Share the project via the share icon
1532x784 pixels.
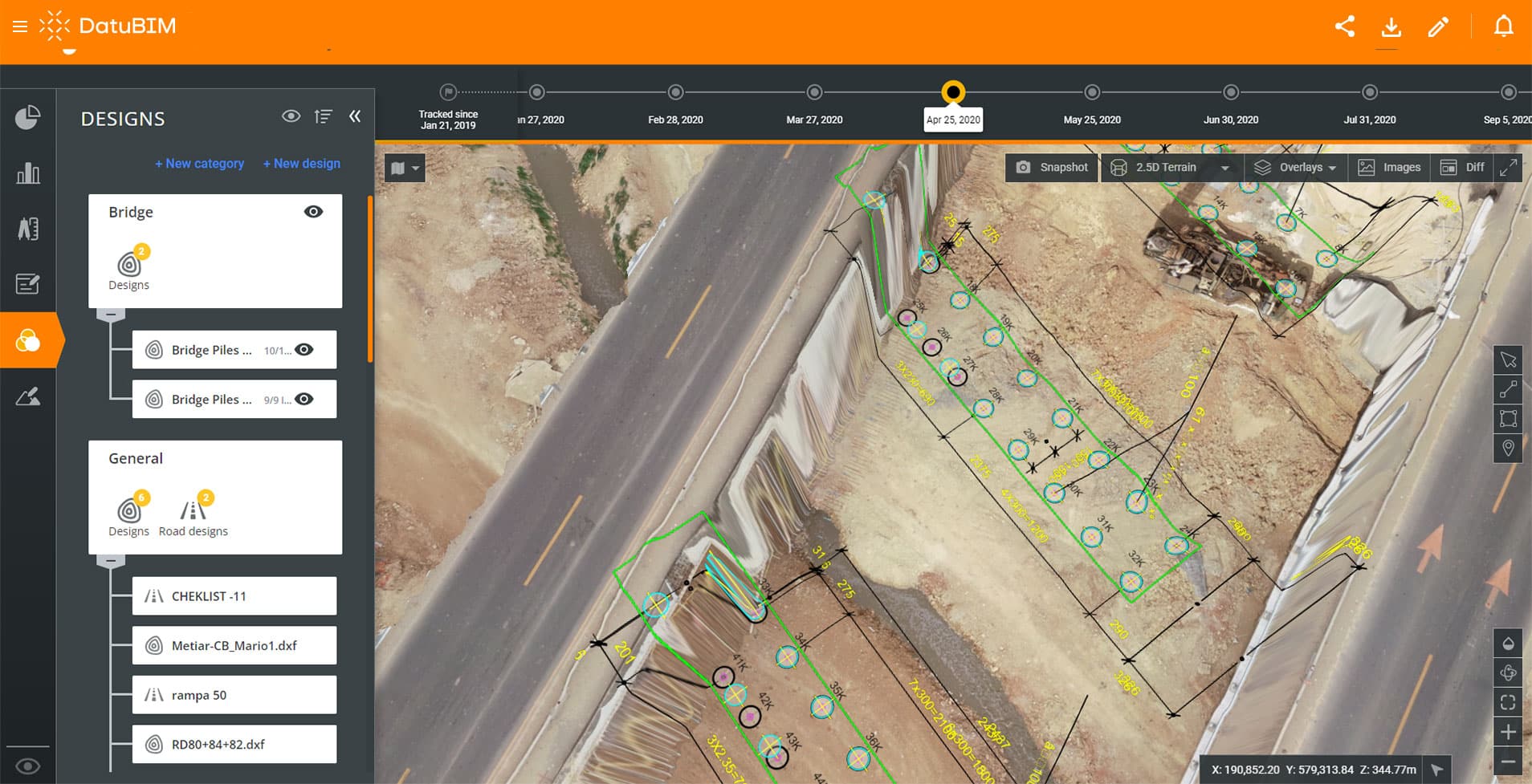click(x=1345, y=26)
